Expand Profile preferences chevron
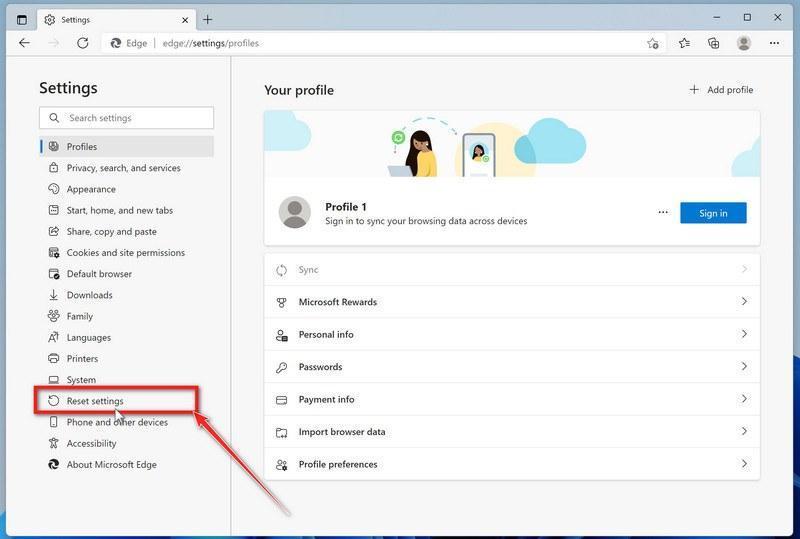This screenshot has width=800, height=539. [x=744, y=463]
